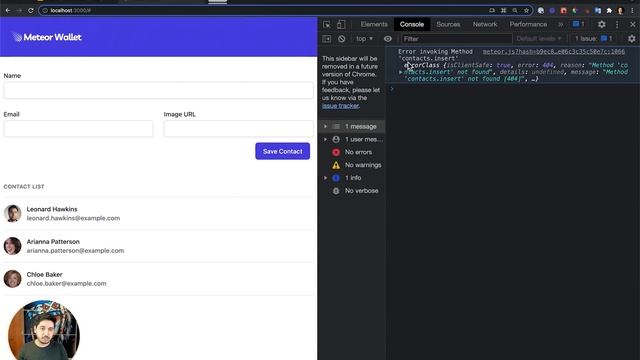Reload the page
Viewport: 640px width, 360px height.
[x=31, y=10]
